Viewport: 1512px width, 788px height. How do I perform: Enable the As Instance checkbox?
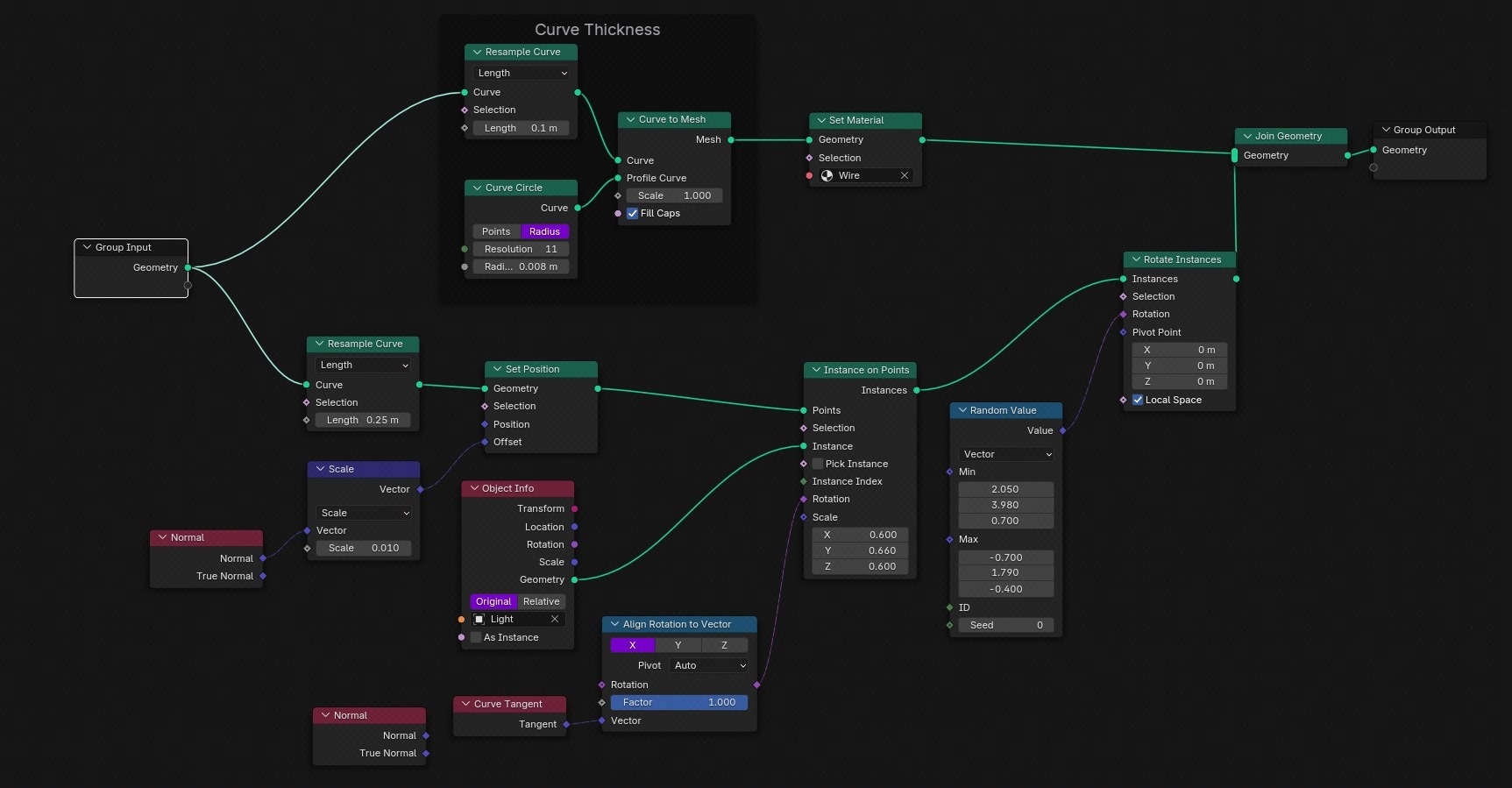[476, 637]
